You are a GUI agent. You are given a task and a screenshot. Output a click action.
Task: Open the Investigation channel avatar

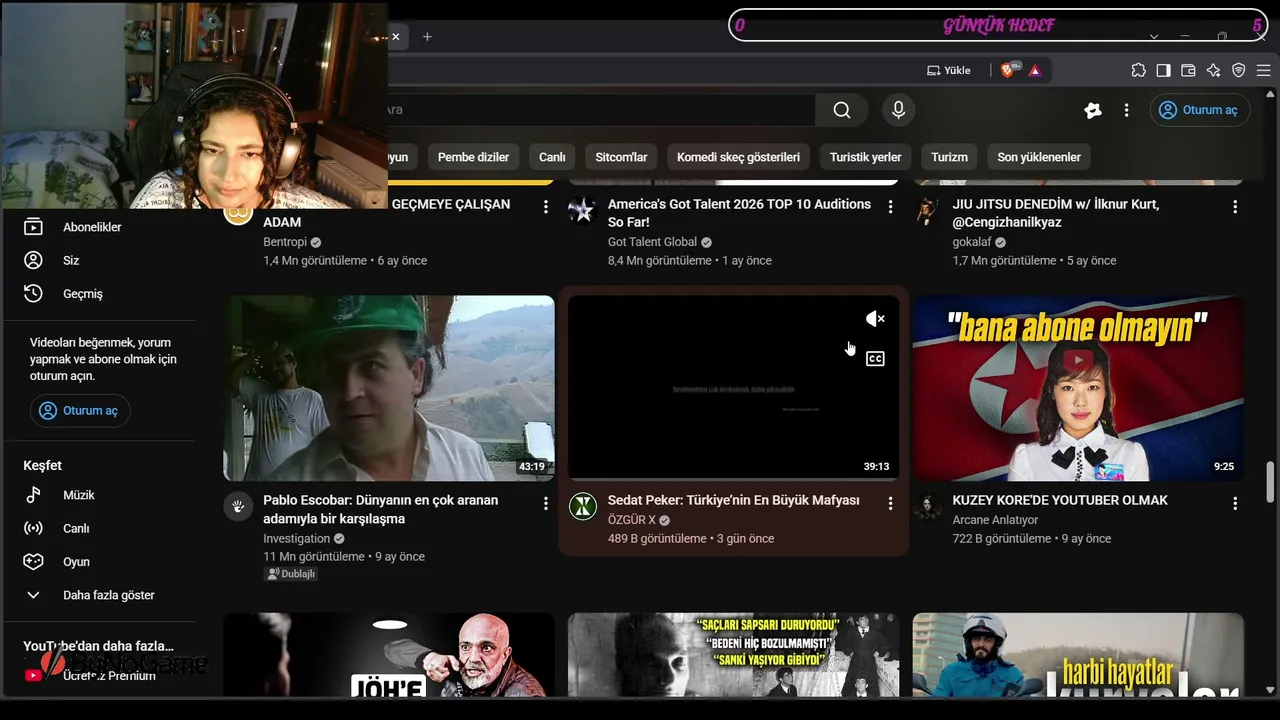click(238, 506)
